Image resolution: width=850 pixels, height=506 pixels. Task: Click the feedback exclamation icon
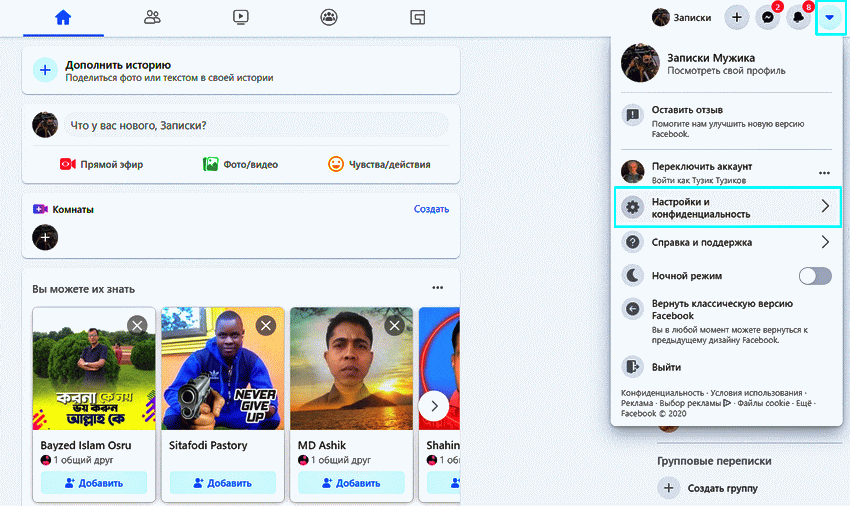pos(633,115)
